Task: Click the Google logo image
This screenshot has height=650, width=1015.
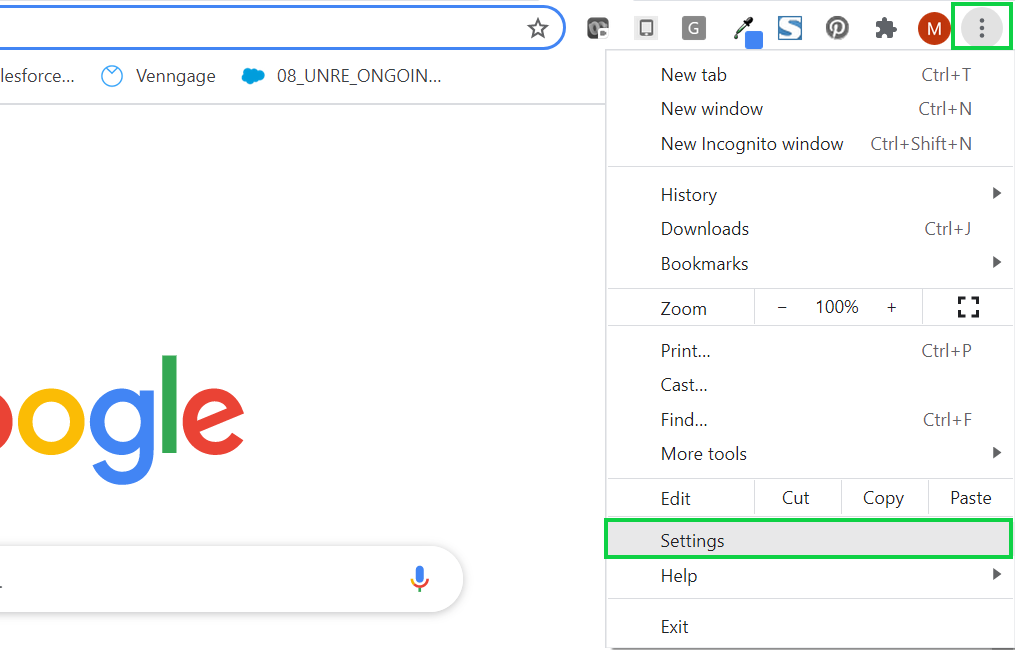Action: point(122,419)
